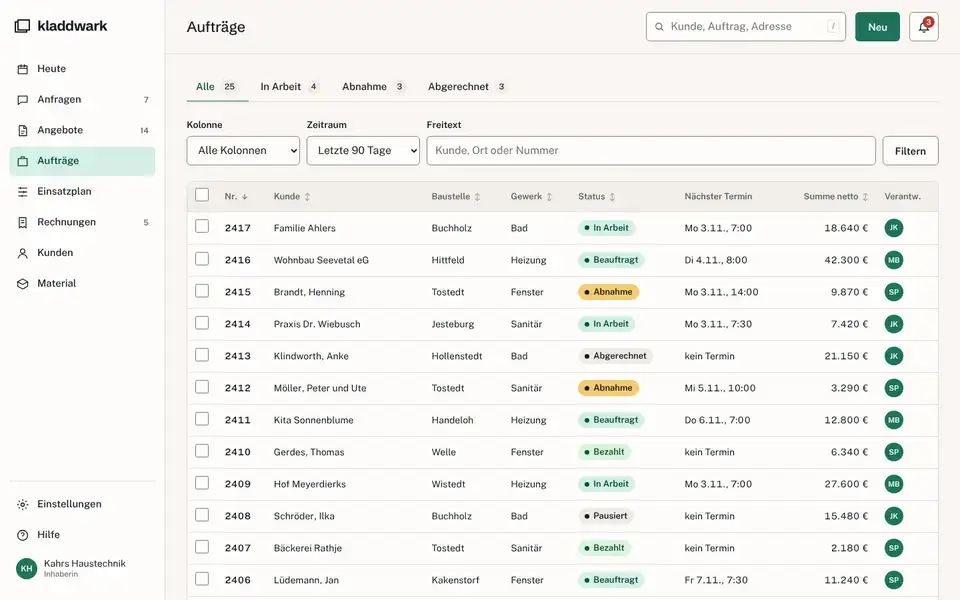Screen dimensions: 960x600
Task: Click Abgerechnet status badge in row 2413
Action: tap(615, 356)
